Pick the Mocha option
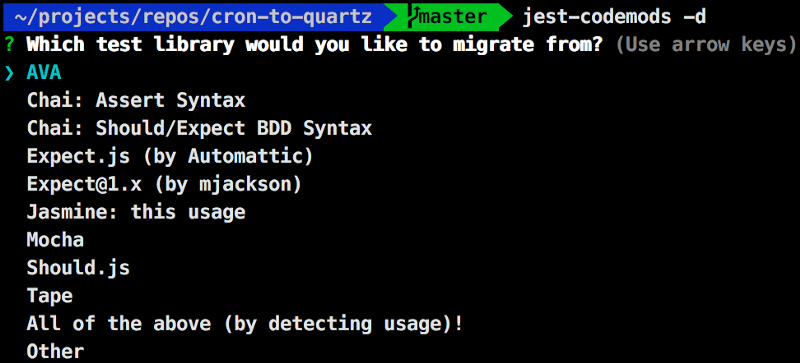800x363 pixels. 55,240
